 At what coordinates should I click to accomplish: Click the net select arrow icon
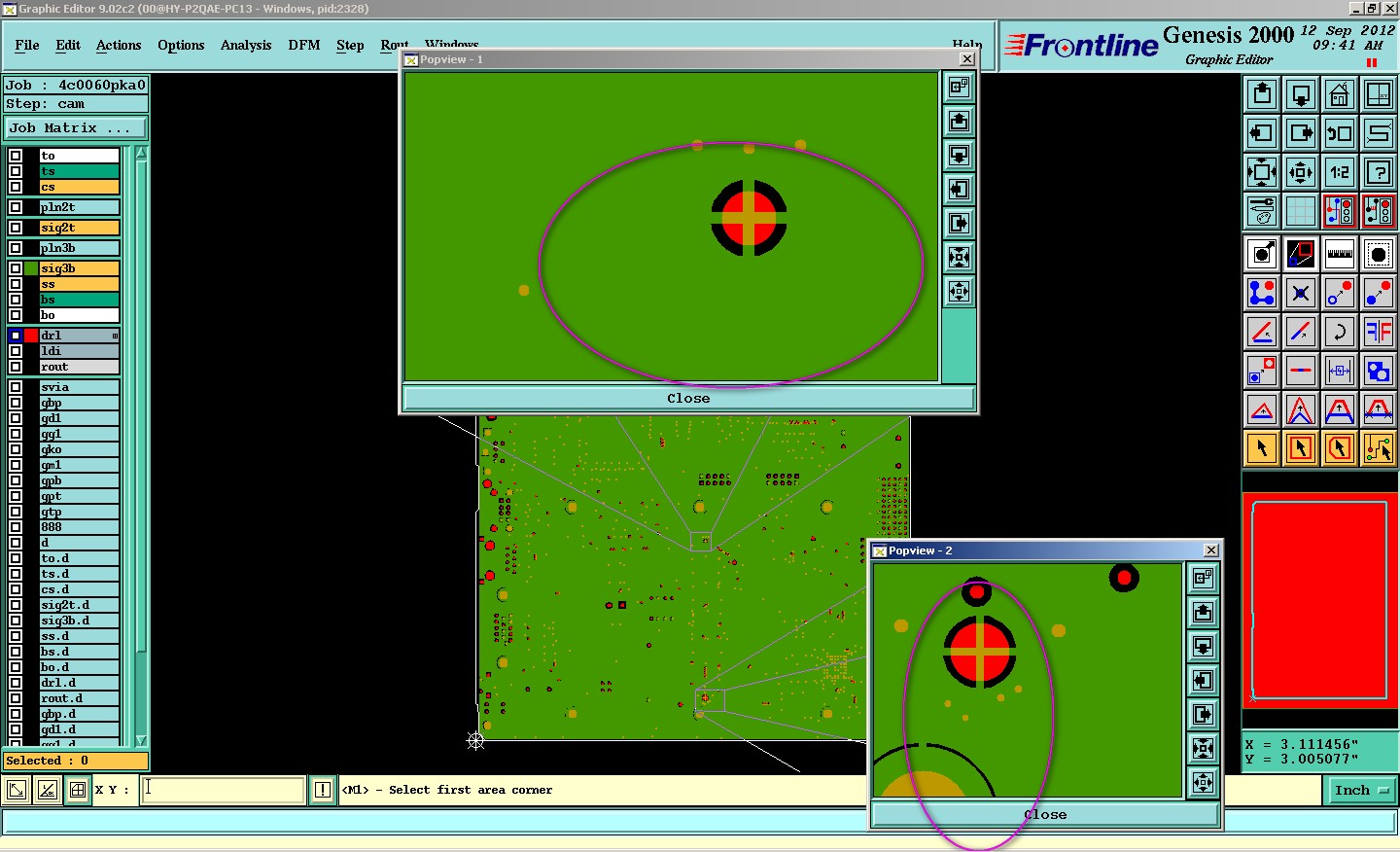click(1379, 448)
